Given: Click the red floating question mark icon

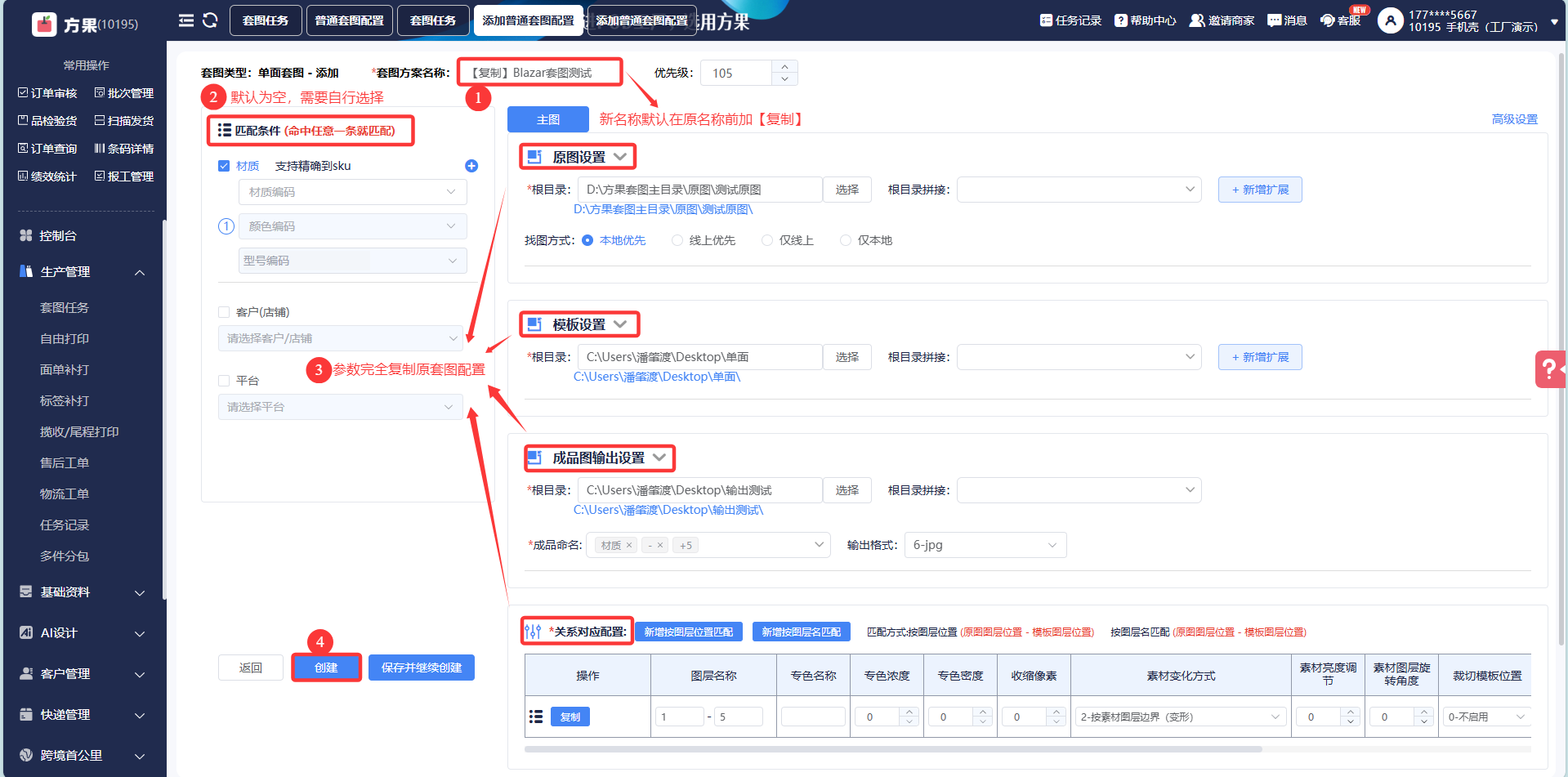Looking at the screenshot, I should click(x=1550, y=369).
